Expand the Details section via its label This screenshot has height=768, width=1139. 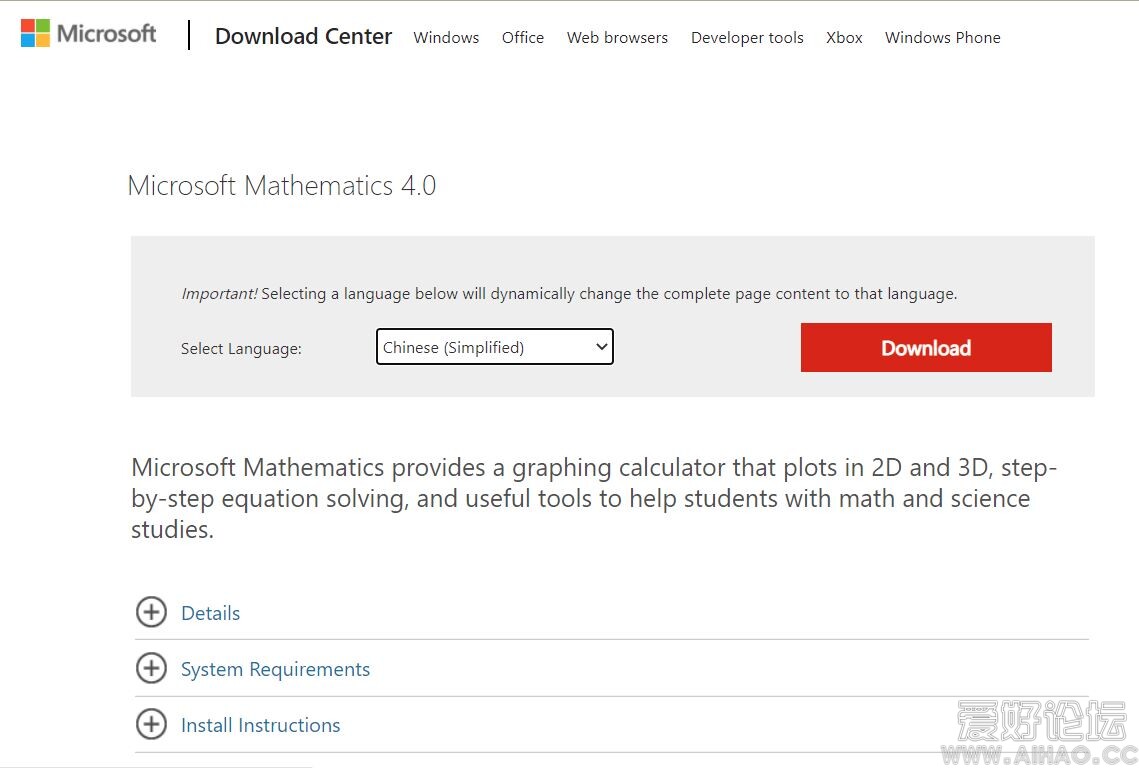coord(210,613)
